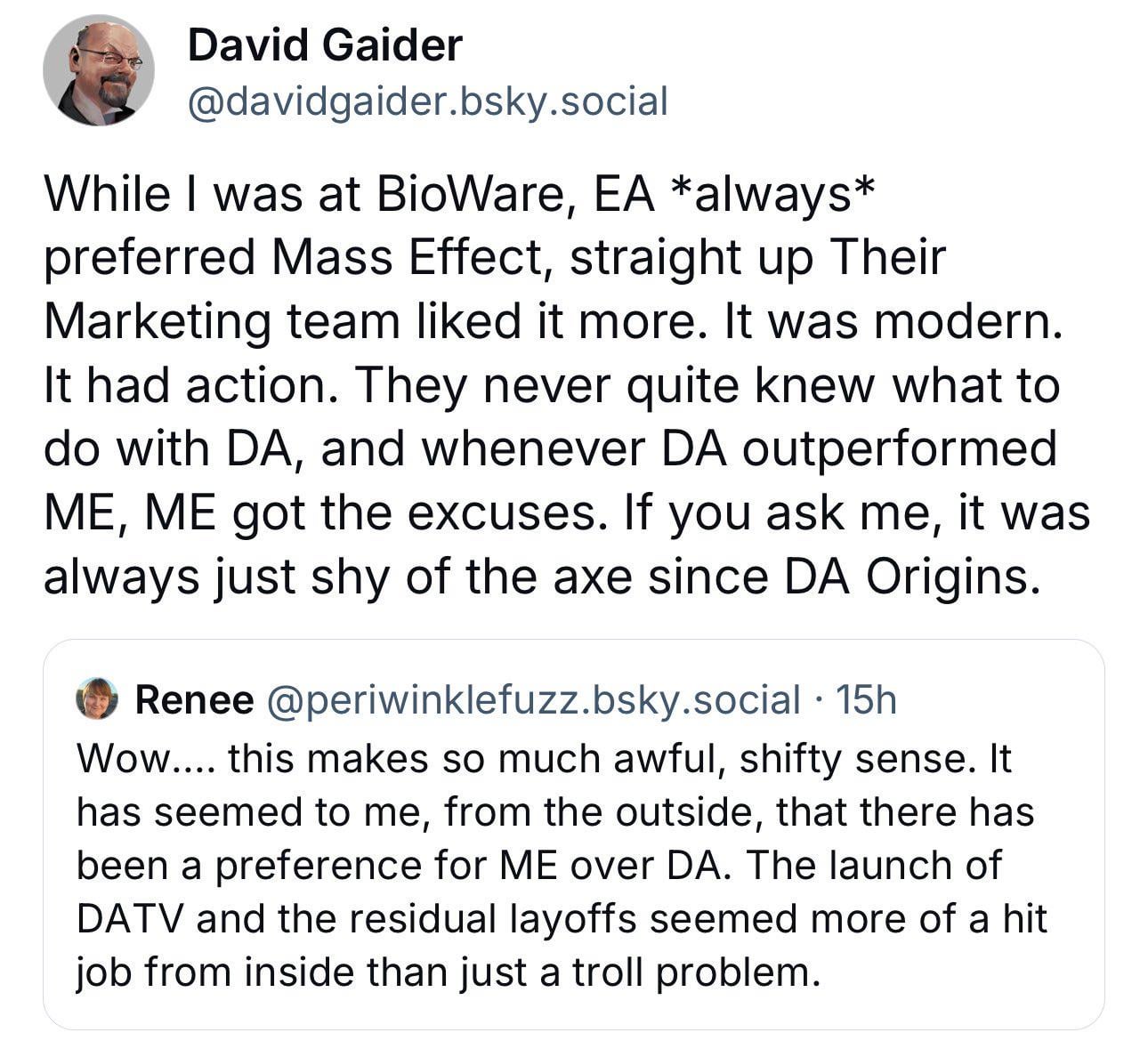Open Renee's display name in quoted post

[x=194, y=700]
